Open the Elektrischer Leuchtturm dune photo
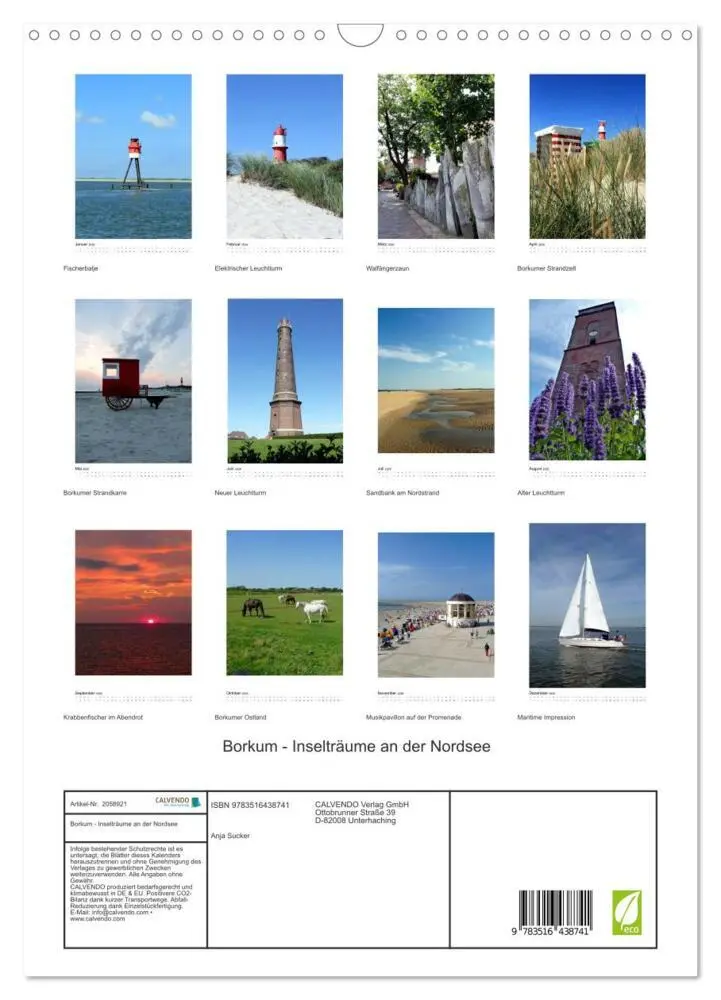This screenshot has width=721, height=1000. pyautogui.click(x=284, y=156)
